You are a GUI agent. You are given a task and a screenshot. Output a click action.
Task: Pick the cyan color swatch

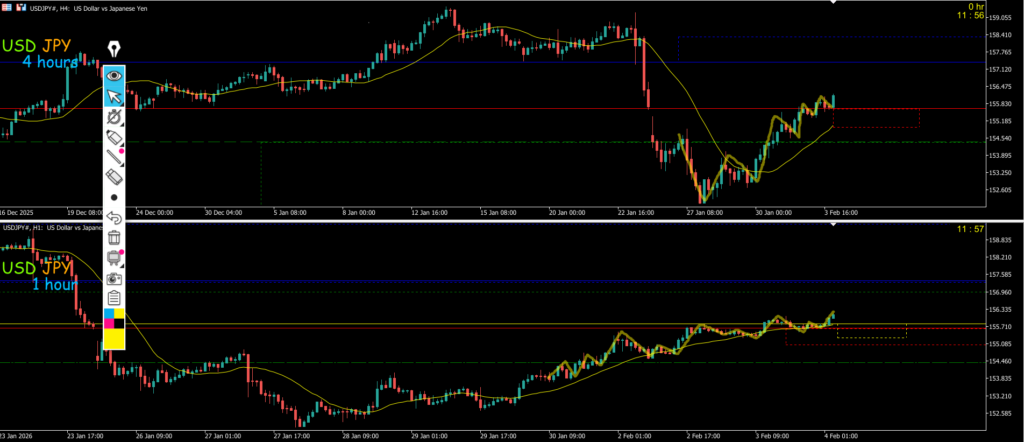[x=109, y=314]
